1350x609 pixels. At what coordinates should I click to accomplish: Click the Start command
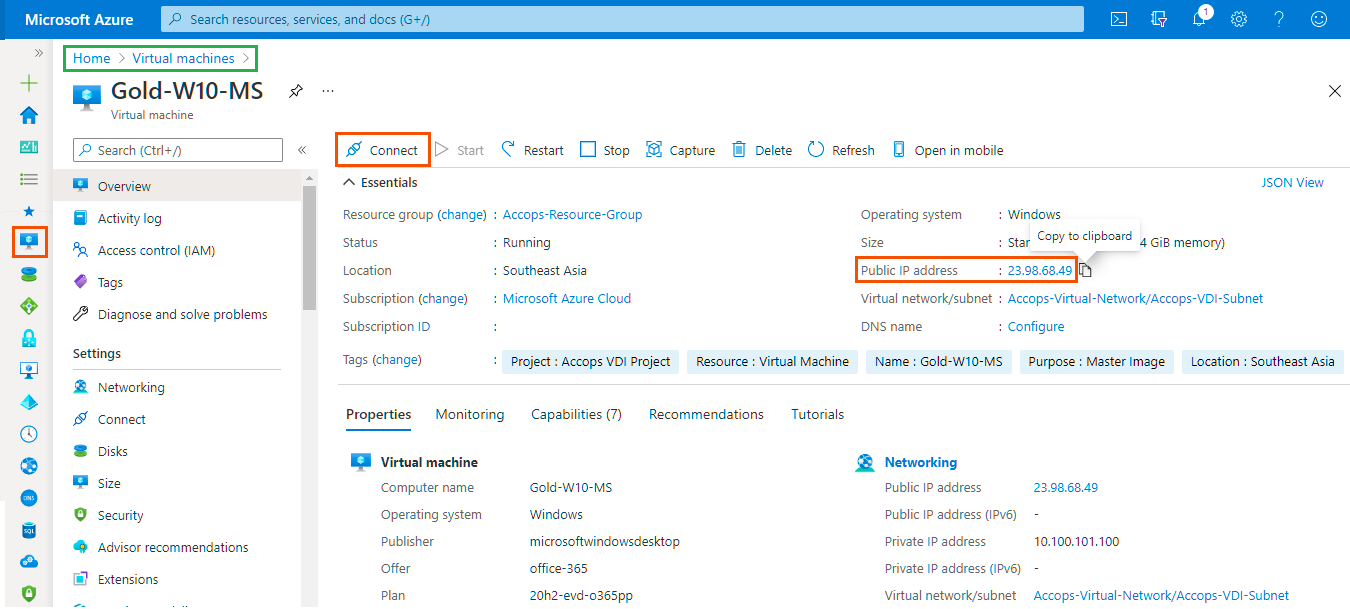tap(459, 150)
